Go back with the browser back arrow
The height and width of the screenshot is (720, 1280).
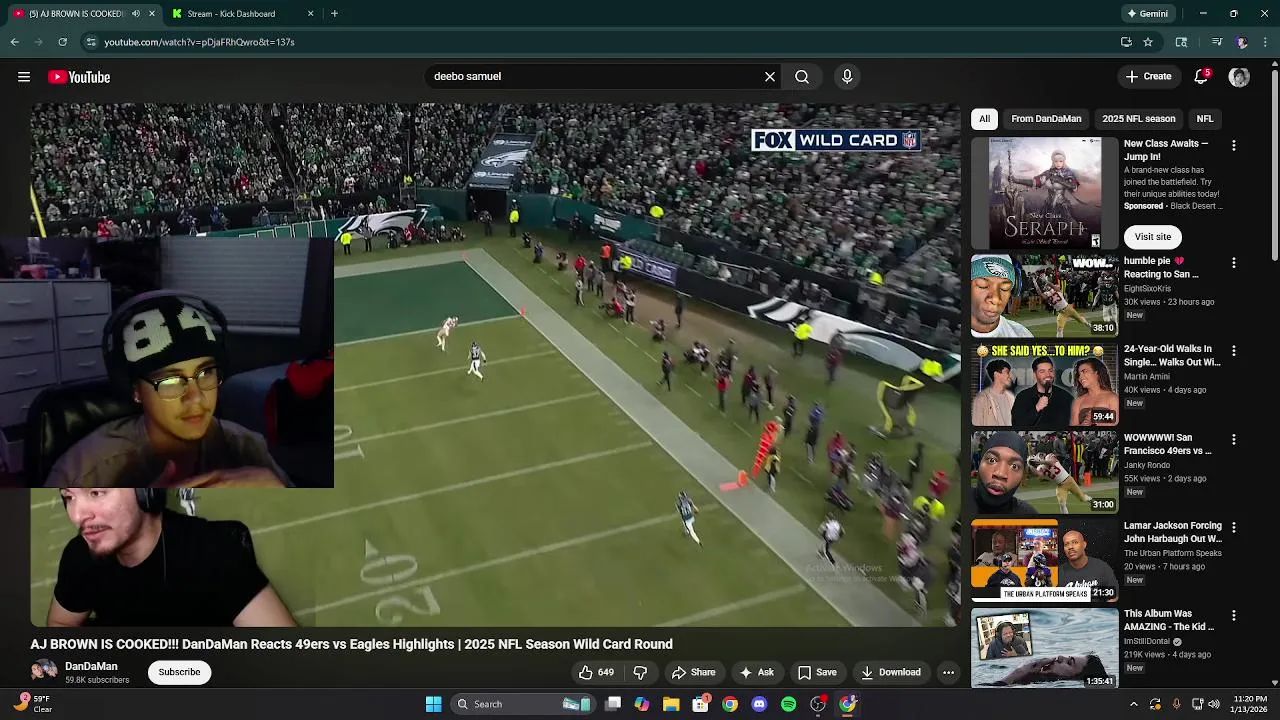pos(14,42)
